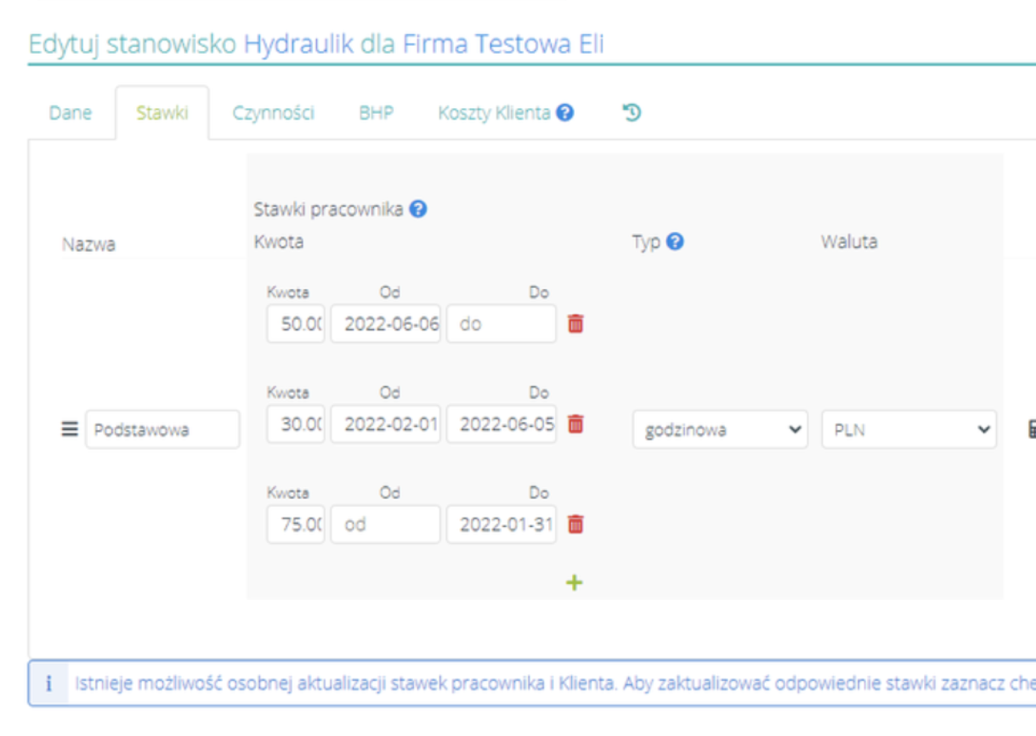Switch to the Czynności tab
This screenshot has width=1036, height=736.
pyautogui.click(x=273, y=113)
